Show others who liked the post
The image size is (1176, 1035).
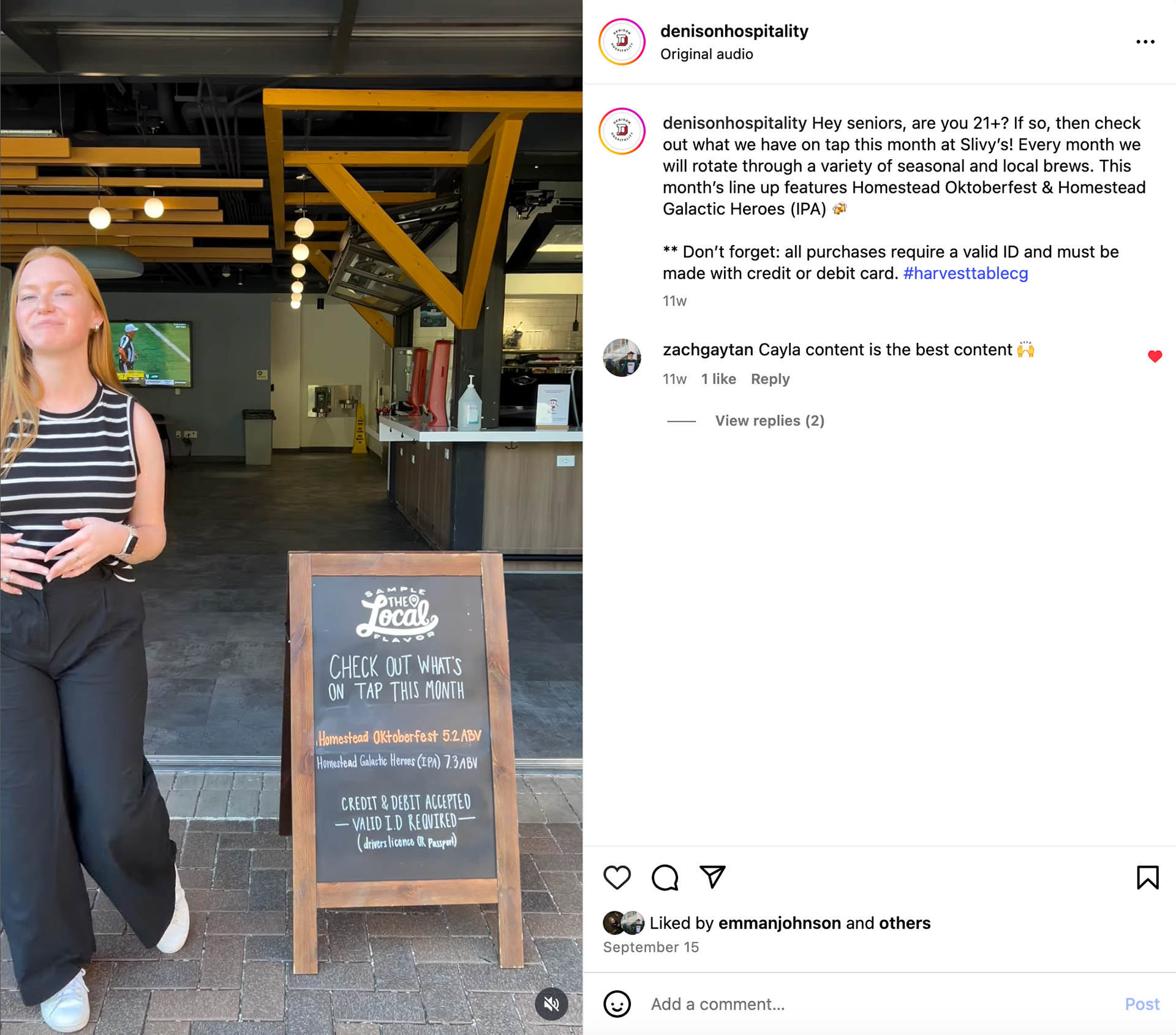pos(905,923)
